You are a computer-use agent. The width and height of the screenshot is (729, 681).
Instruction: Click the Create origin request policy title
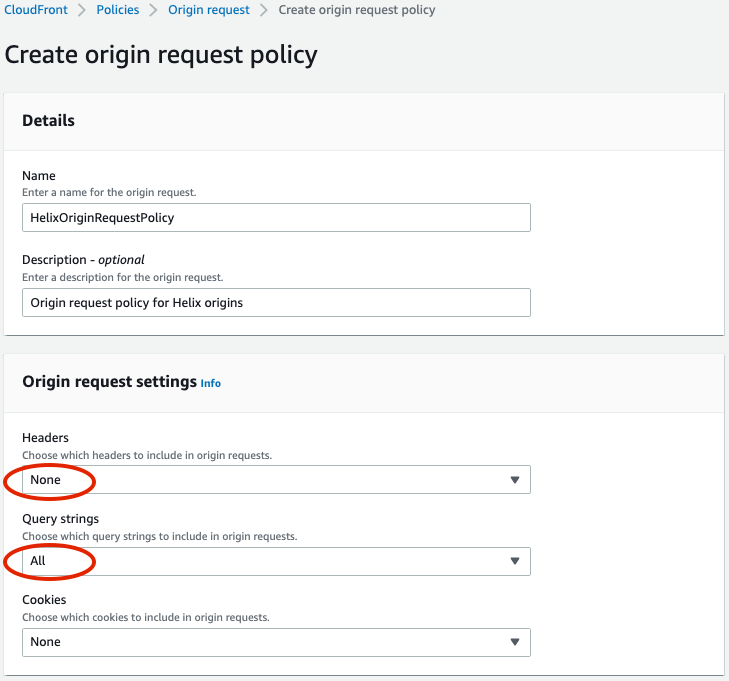pos(161,55)
